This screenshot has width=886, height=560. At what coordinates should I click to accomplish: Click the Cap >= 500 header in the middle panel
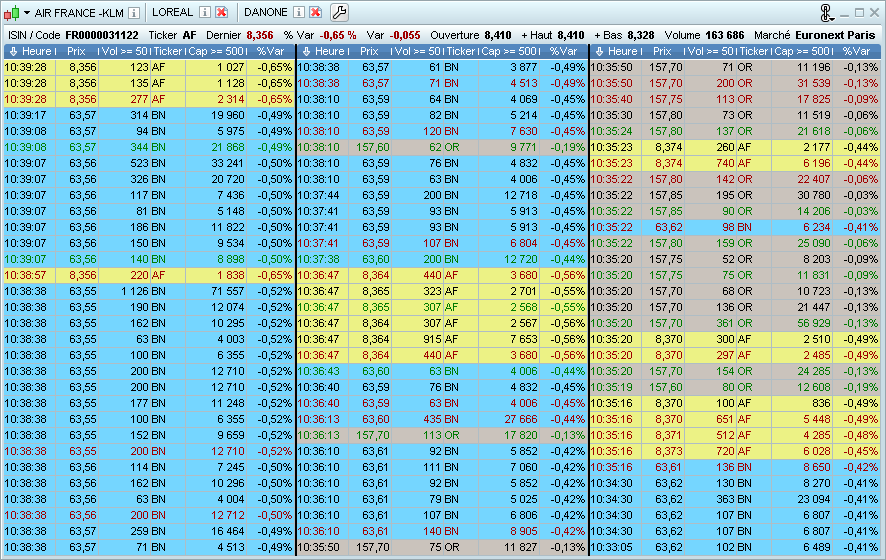[x=509, y=51]
